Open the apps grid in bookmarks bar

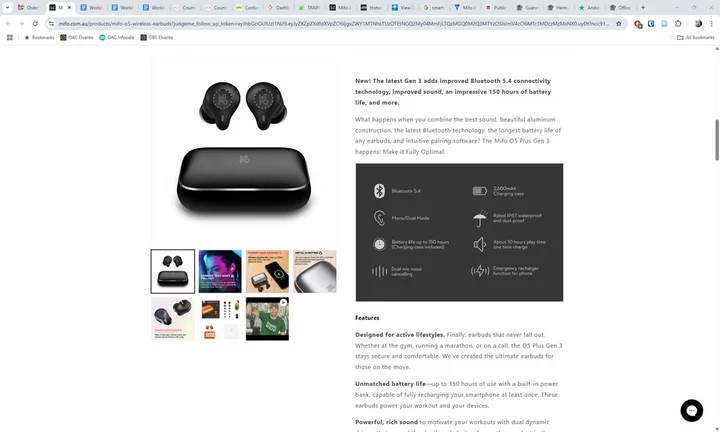click(x=10, y=38)
